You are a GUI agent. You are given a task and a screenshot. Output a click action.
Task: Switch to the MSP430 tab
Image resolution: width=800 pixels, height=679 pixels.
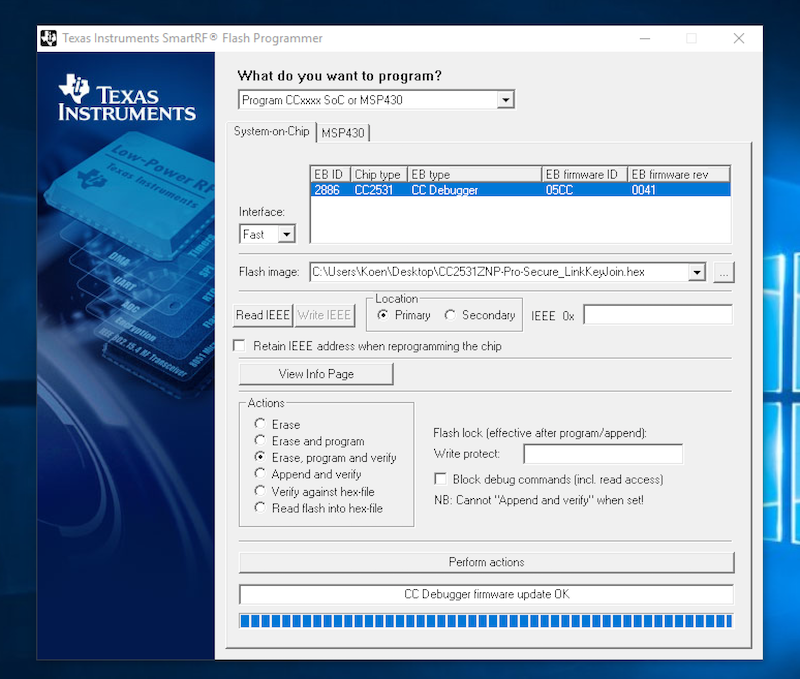tap(343, 133)
